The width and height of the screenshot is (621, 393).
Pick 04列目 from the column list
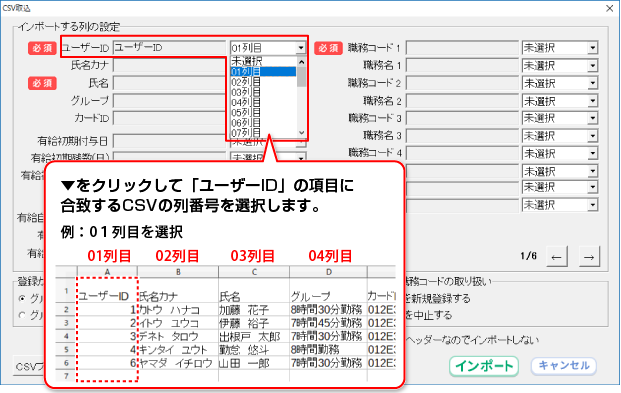pyautogui.click(x=263, y=102)
